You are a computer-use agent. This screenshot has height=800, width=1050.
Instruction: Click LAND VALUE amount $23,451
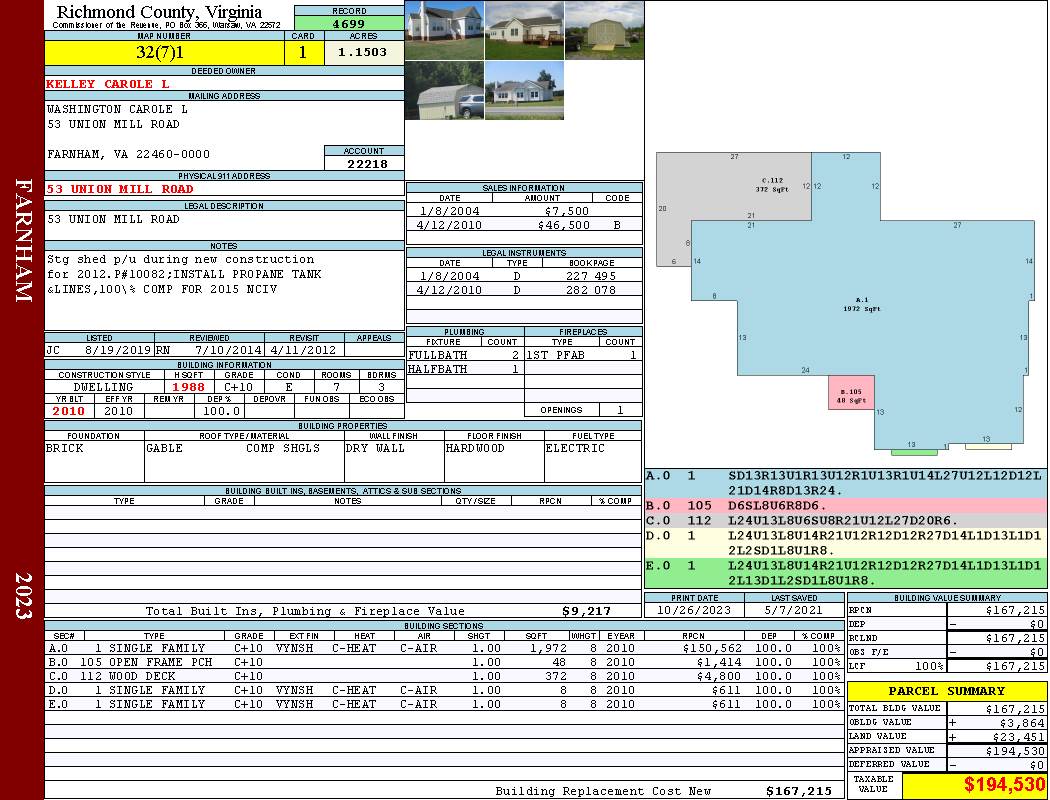[x=1018, y=736]
